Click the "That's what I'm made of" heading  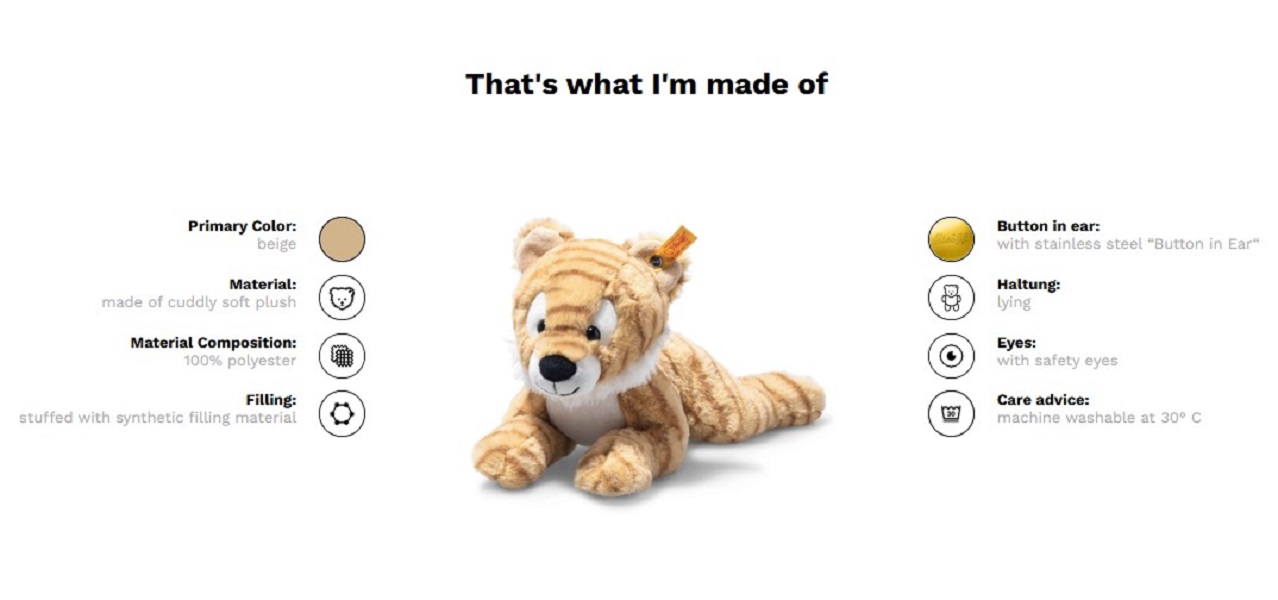coord(646,83)
